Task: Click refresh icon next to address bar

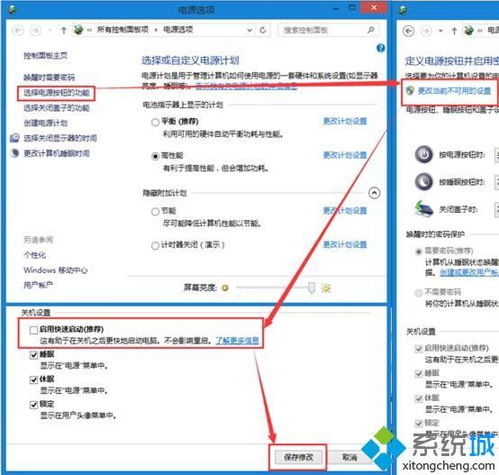Action: pyautogui.click(x=263, y=30)
